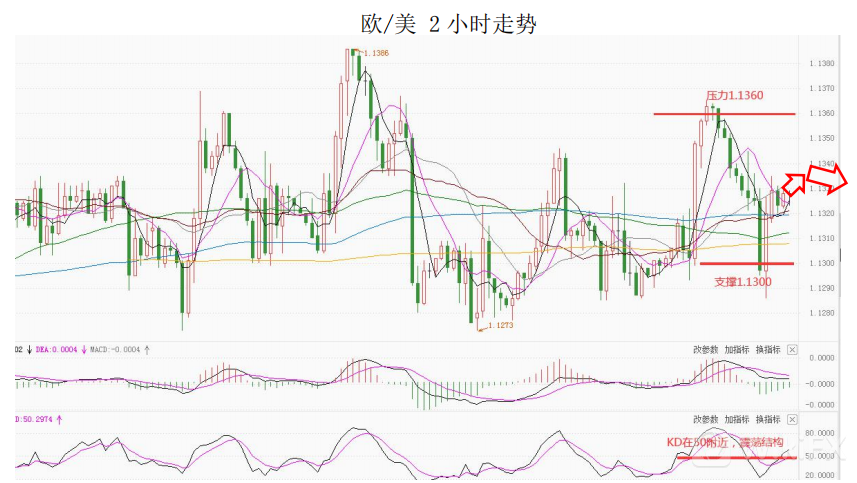Click the up arrow after MACD value

(147, 350)
